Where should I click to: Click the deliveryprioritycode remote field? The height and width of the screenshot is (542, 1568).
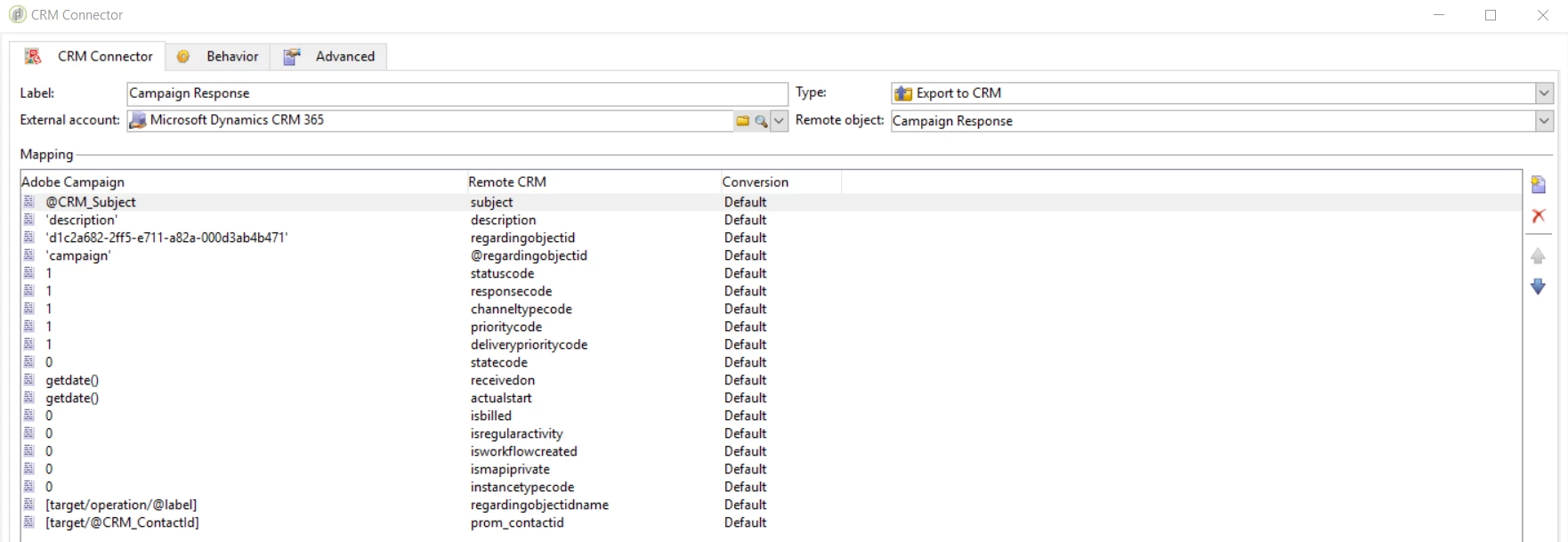tap(529, 344)
